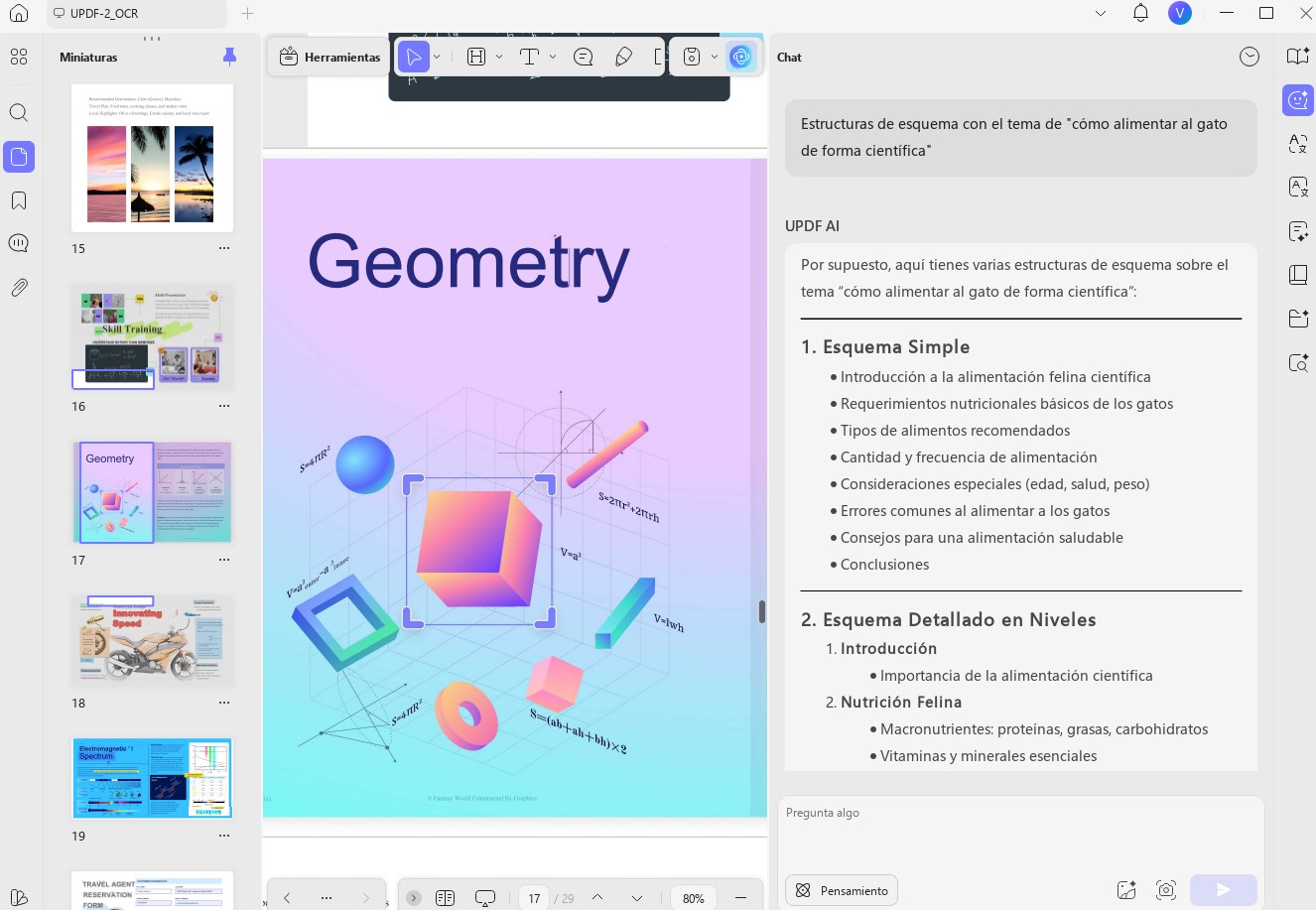
Task: Expand cursor tool options arrow
Action: coord(437,58)
